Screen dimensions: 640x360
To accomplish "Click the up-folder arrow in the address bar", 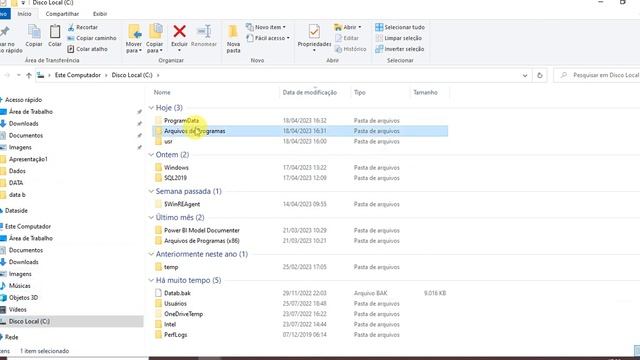I will [29, 75].
